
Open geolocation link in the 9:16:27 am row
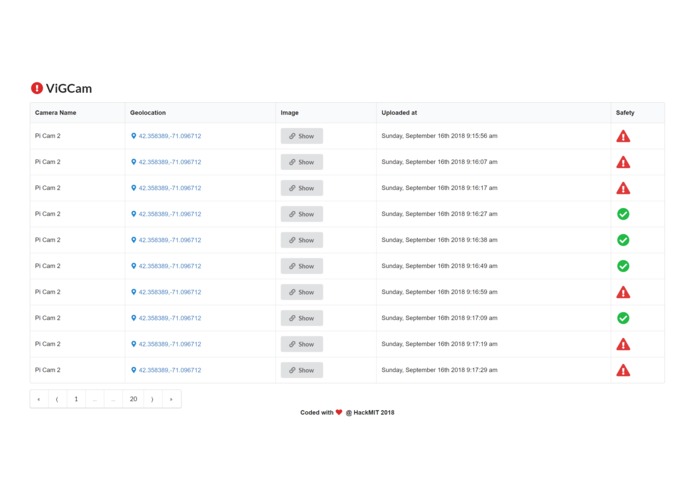(166, 214)
